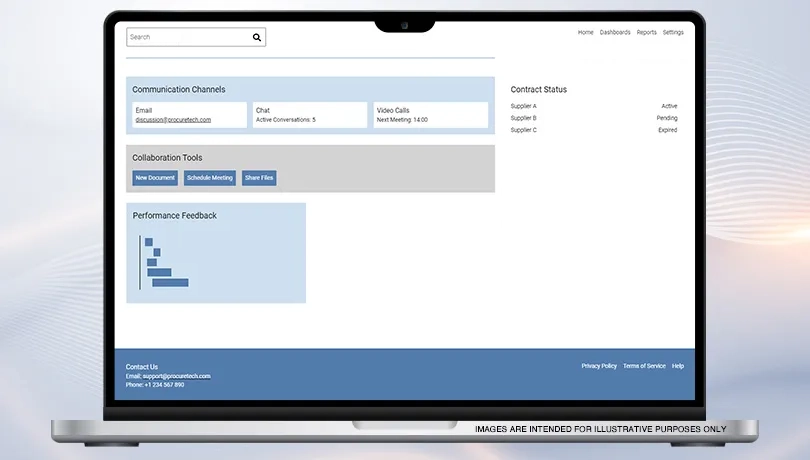
Task: Select the Supplier A contract row
Action: tap(593, 106)
